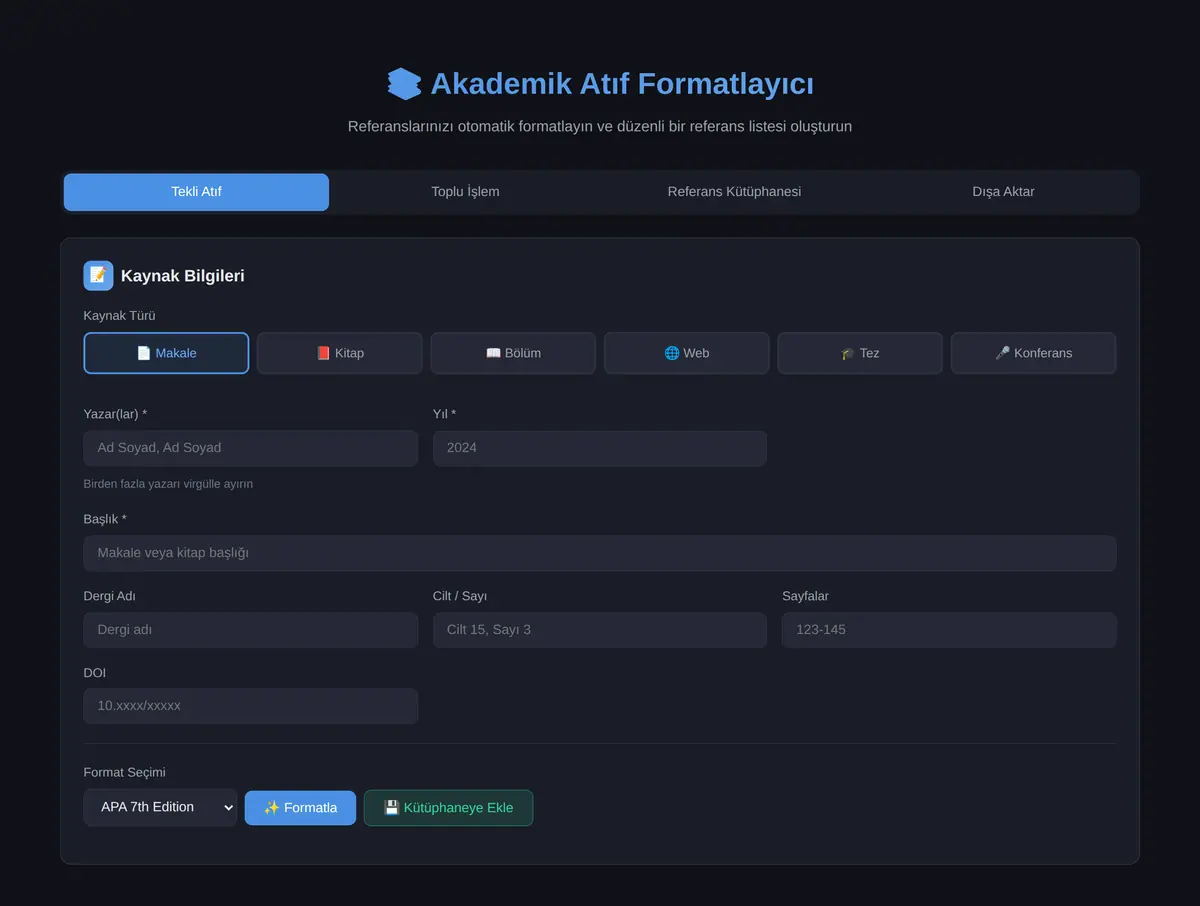Open the Dışa Aktar tab

(x=1003, y=192)
